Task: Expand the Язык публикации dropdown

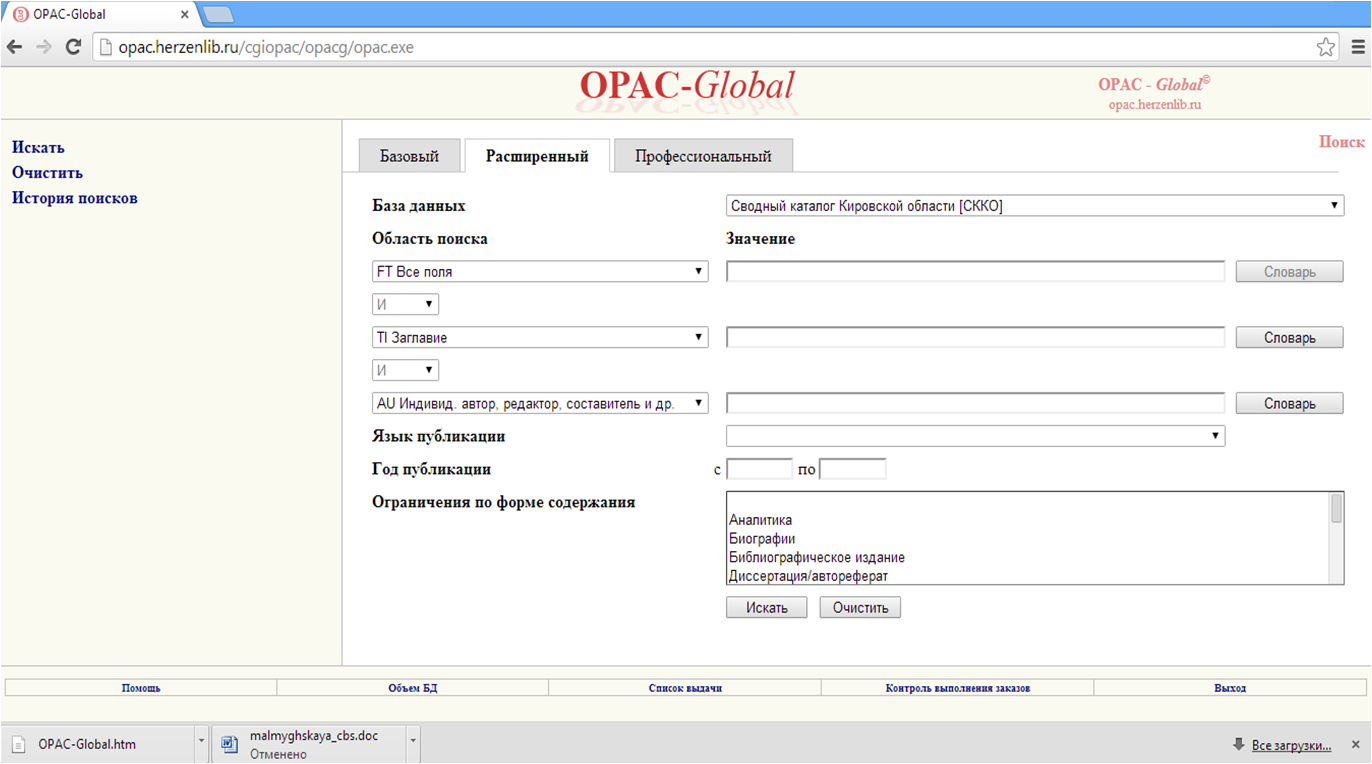Action: click(975, 437)
